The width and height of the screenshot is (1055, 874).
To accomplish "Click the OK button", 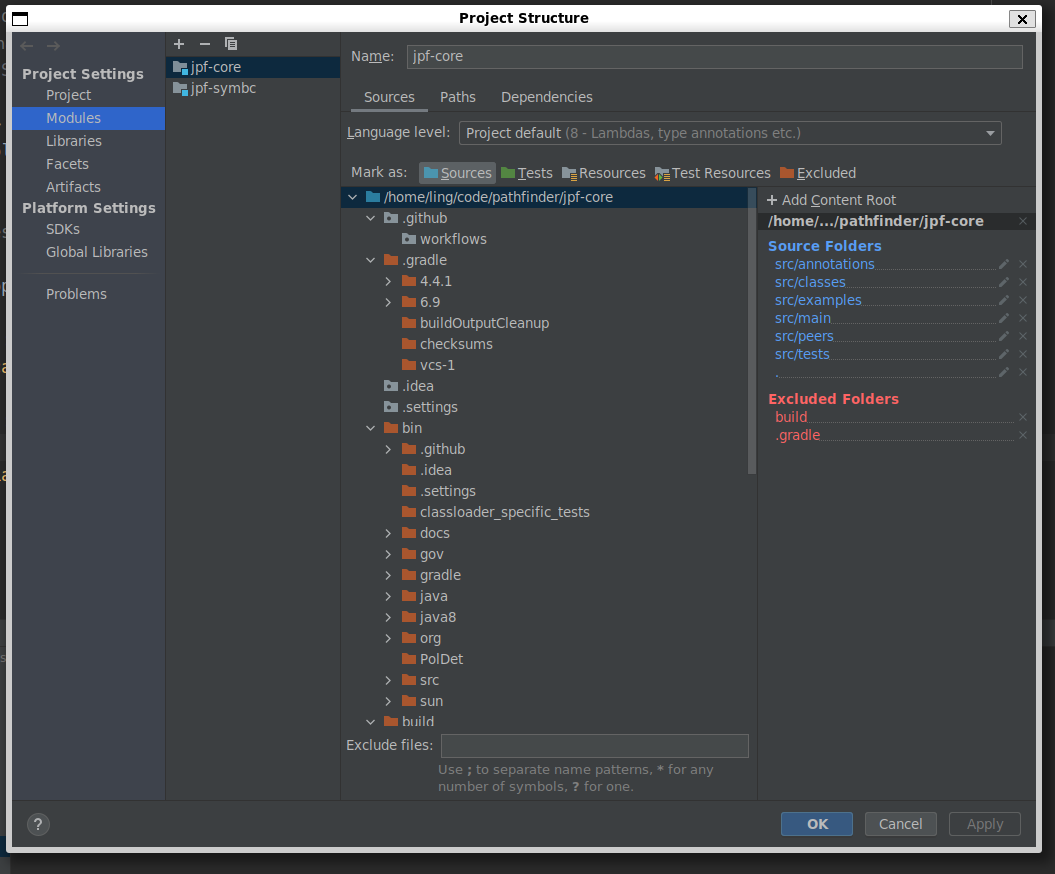I will [817, 824].
